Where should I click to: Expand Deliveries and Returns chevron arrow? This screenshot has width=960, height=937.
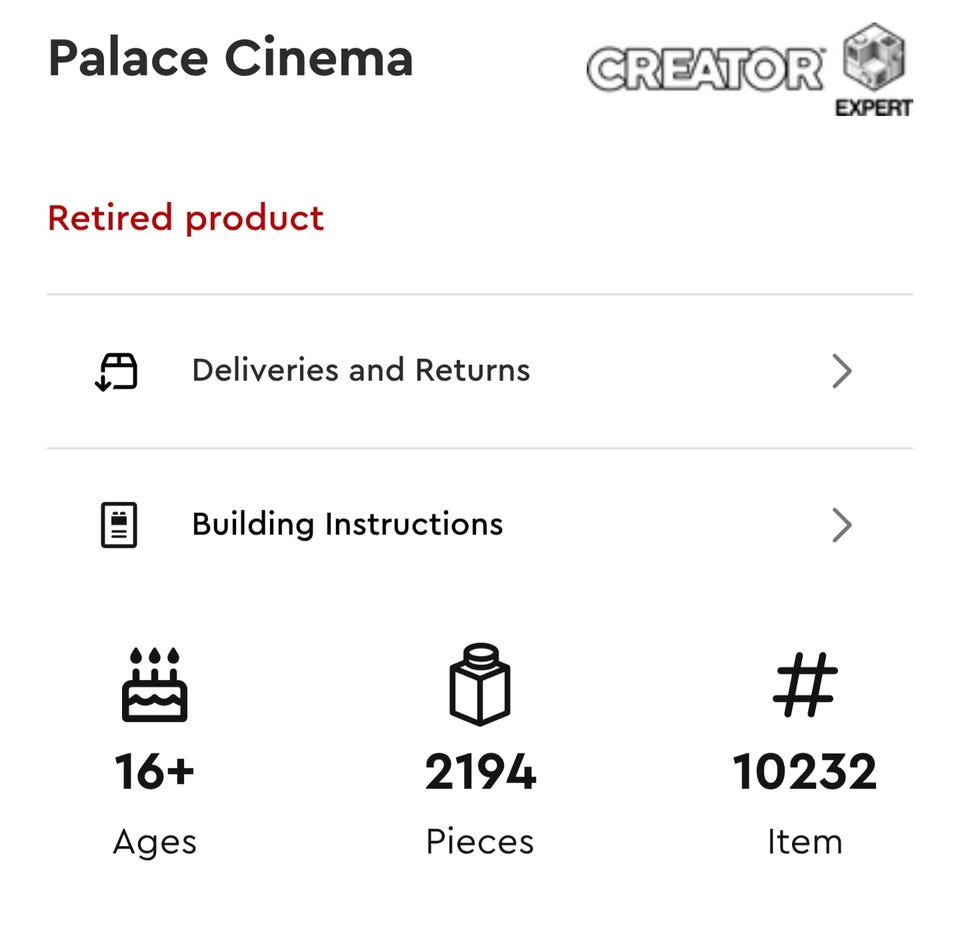point(842,371)
